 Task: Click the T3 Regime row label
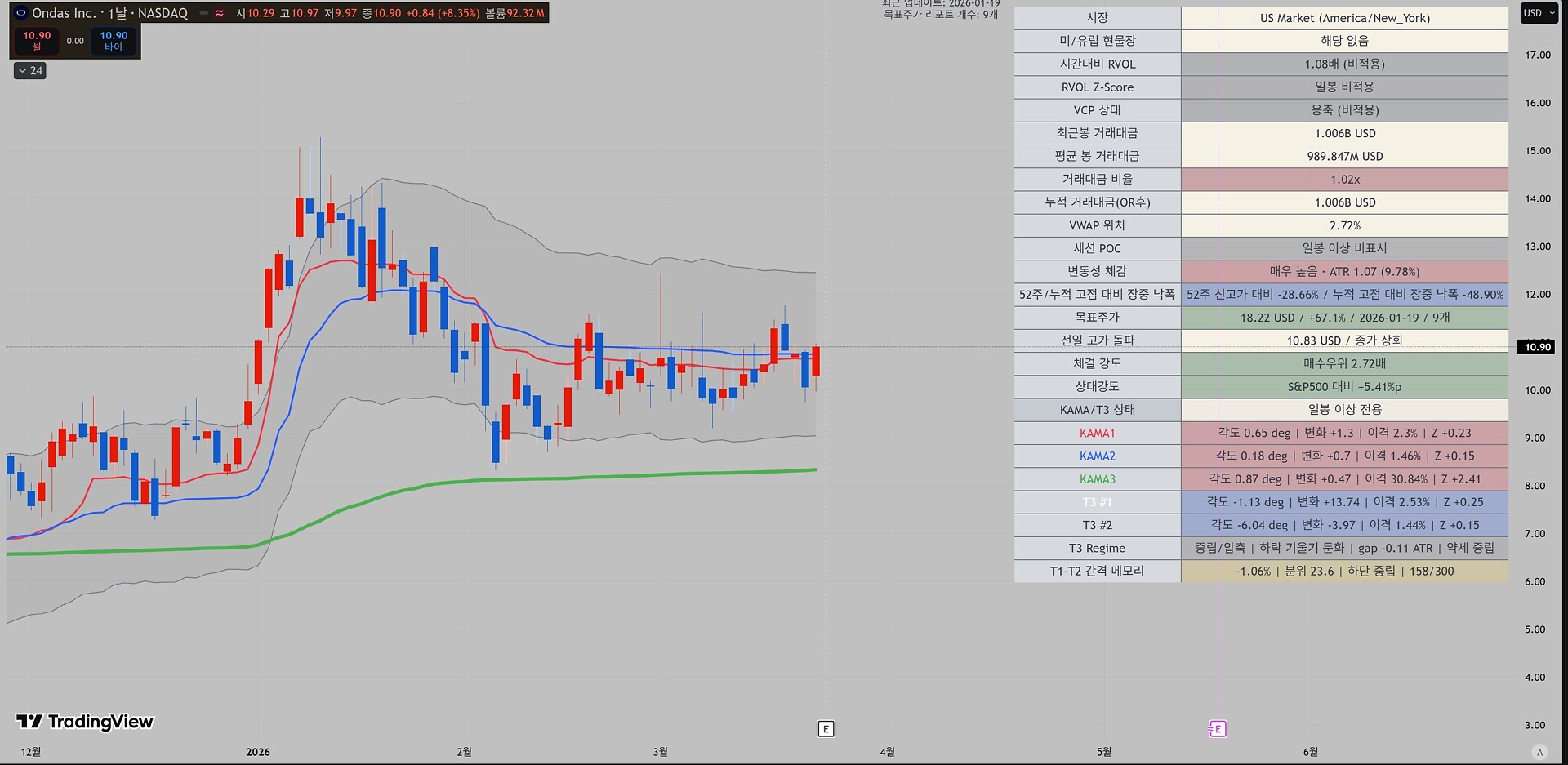(x=1097, y=548)
